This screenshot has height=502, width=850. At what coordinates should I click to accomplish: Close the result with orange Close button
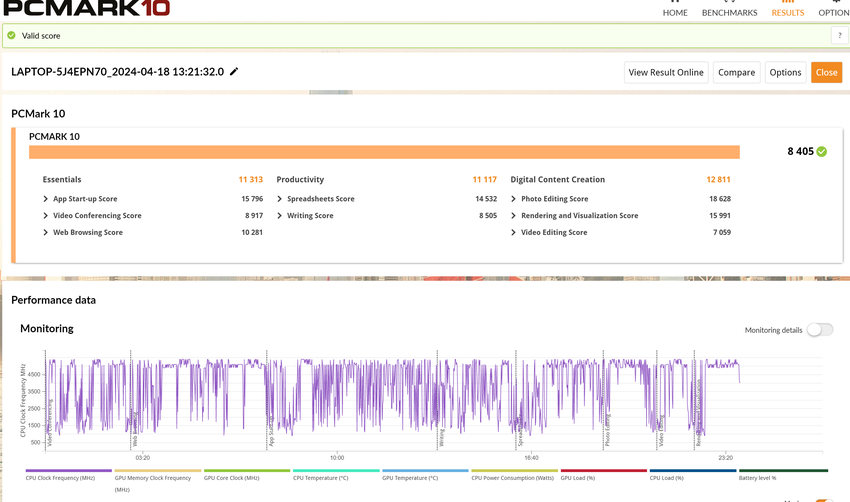click(x=826, y=72)
